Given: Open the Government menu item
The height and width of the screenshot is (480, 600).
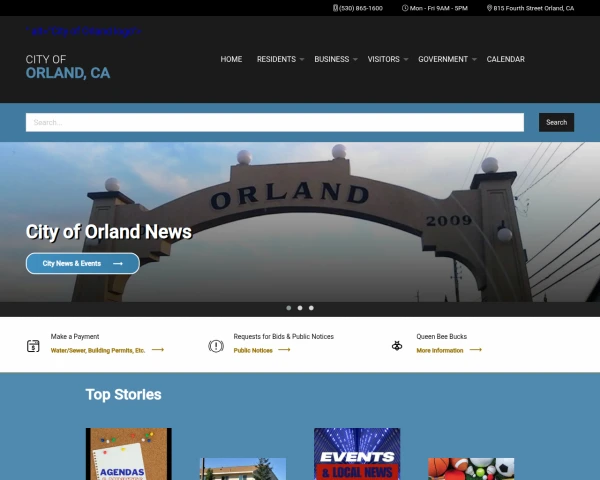Looking at the screenshot, I should [x=443, y=59].
